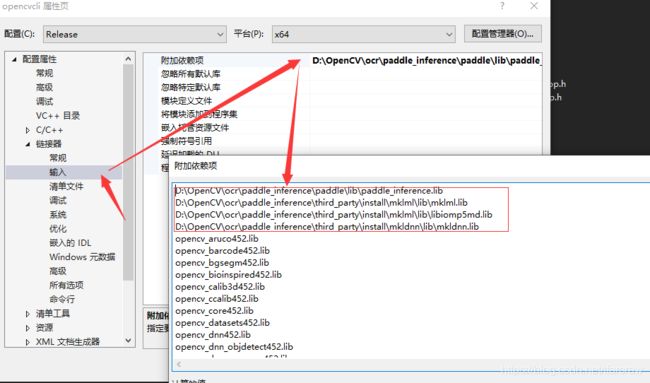650x383 pixels.
Task: Click the mklml.lib path line
Action: (321, 203)
